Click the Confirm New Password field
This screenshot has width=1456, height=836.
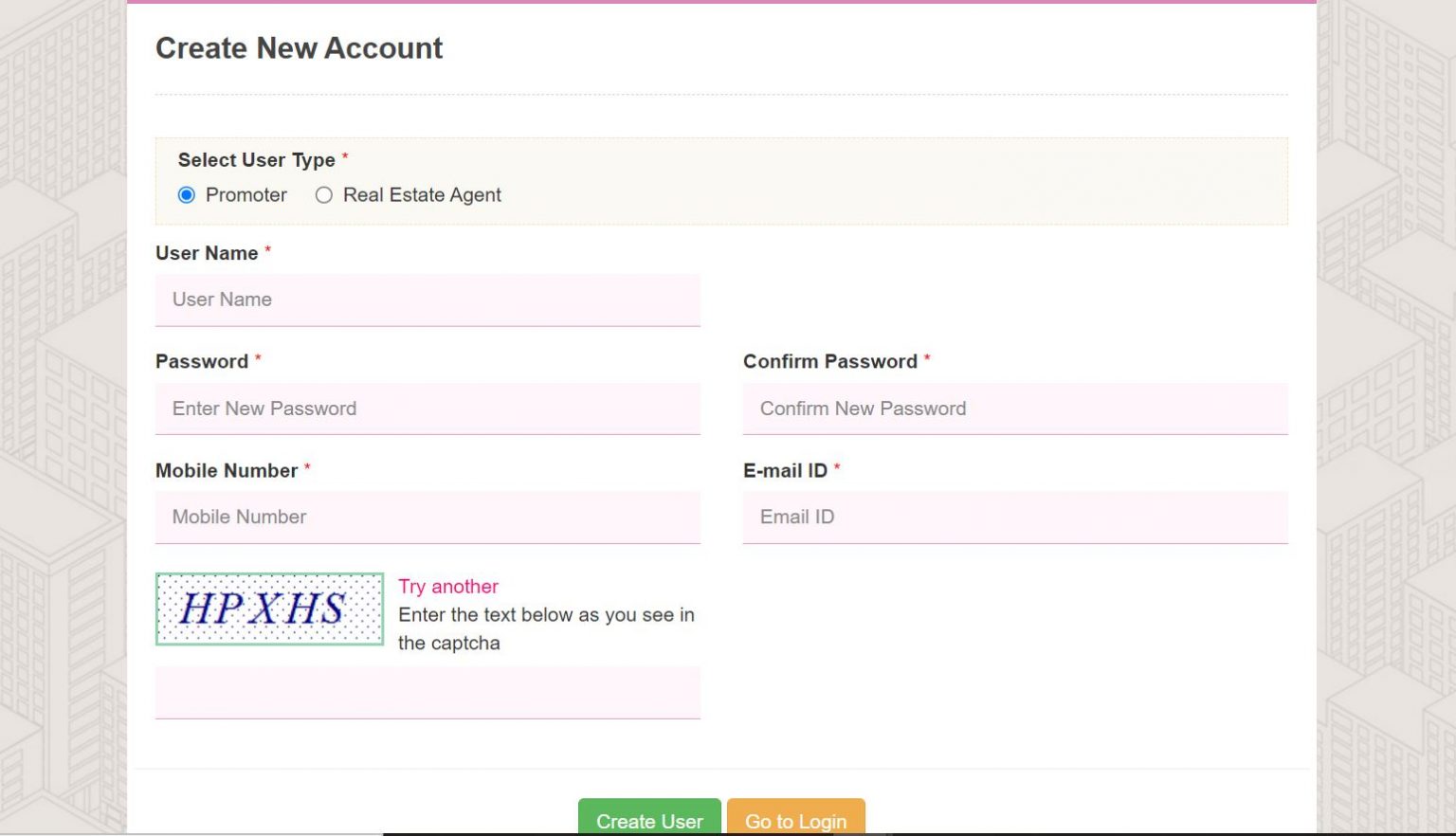[1014, 409]
